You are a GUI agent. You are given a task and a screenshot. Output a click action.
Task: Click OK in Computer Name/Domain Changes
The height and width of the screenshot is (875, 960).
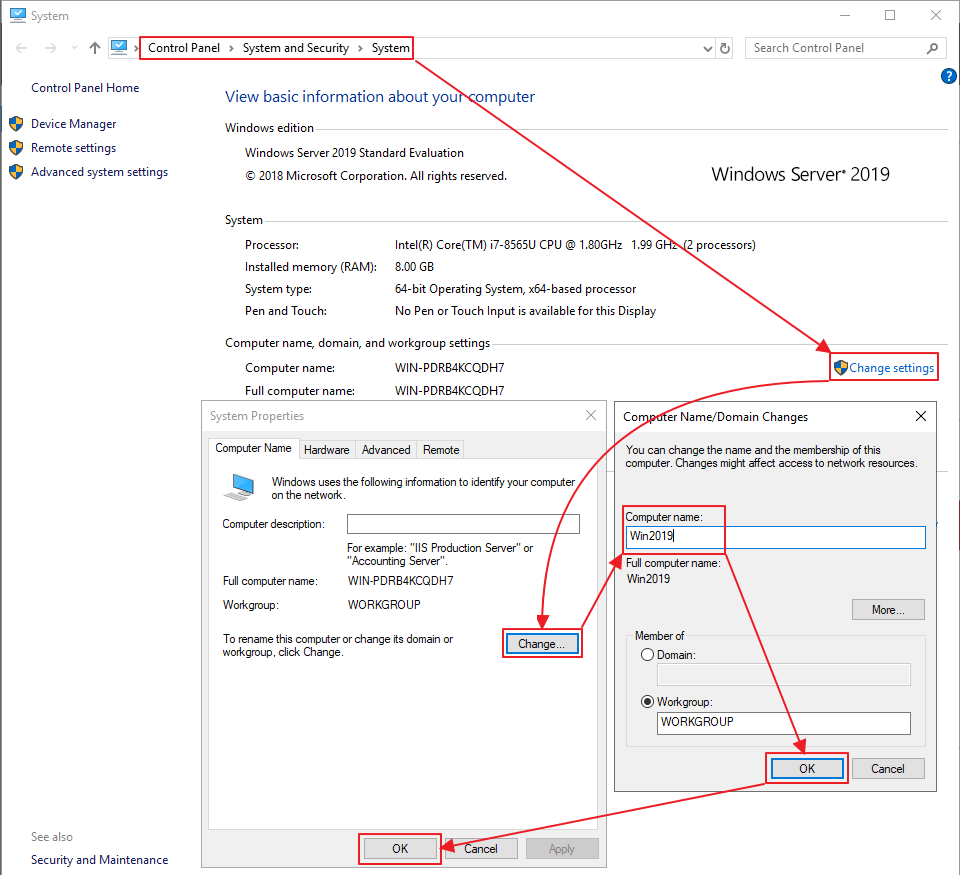click(x=807, y=768)
